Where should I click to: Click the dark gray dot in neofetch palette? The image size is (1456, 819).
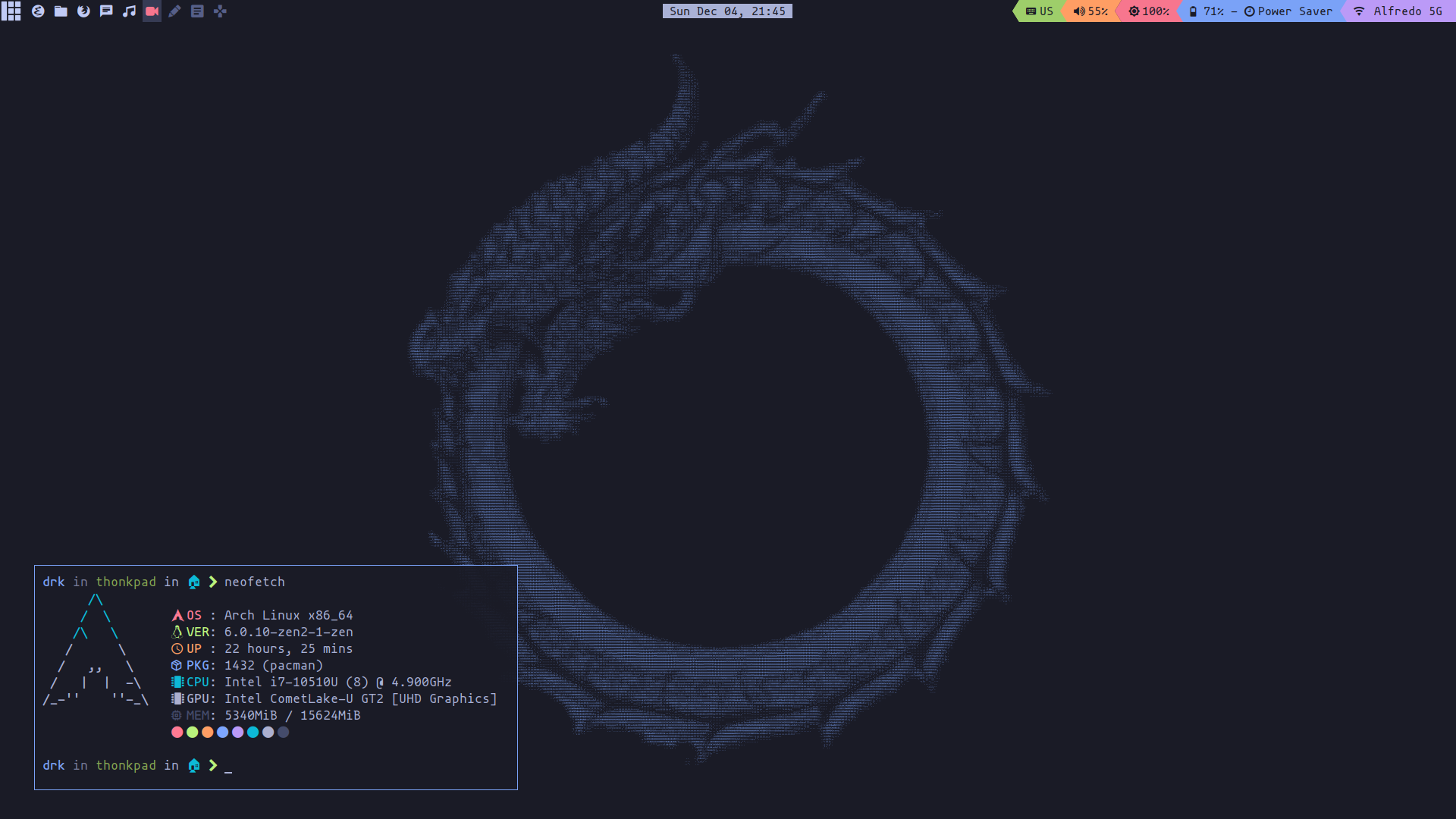(284, 732)
